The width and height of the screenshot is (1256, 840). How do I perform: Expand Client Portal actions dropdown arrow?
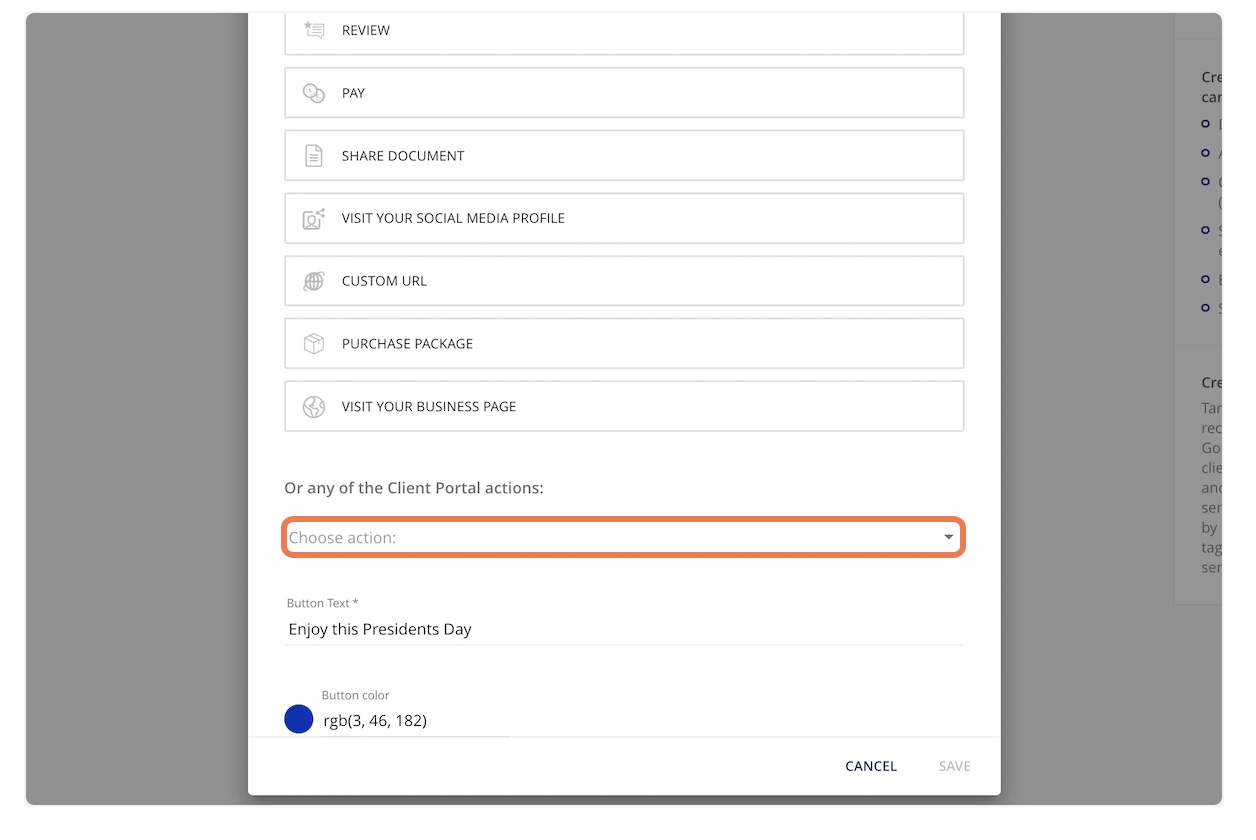[x=948, y=537]
